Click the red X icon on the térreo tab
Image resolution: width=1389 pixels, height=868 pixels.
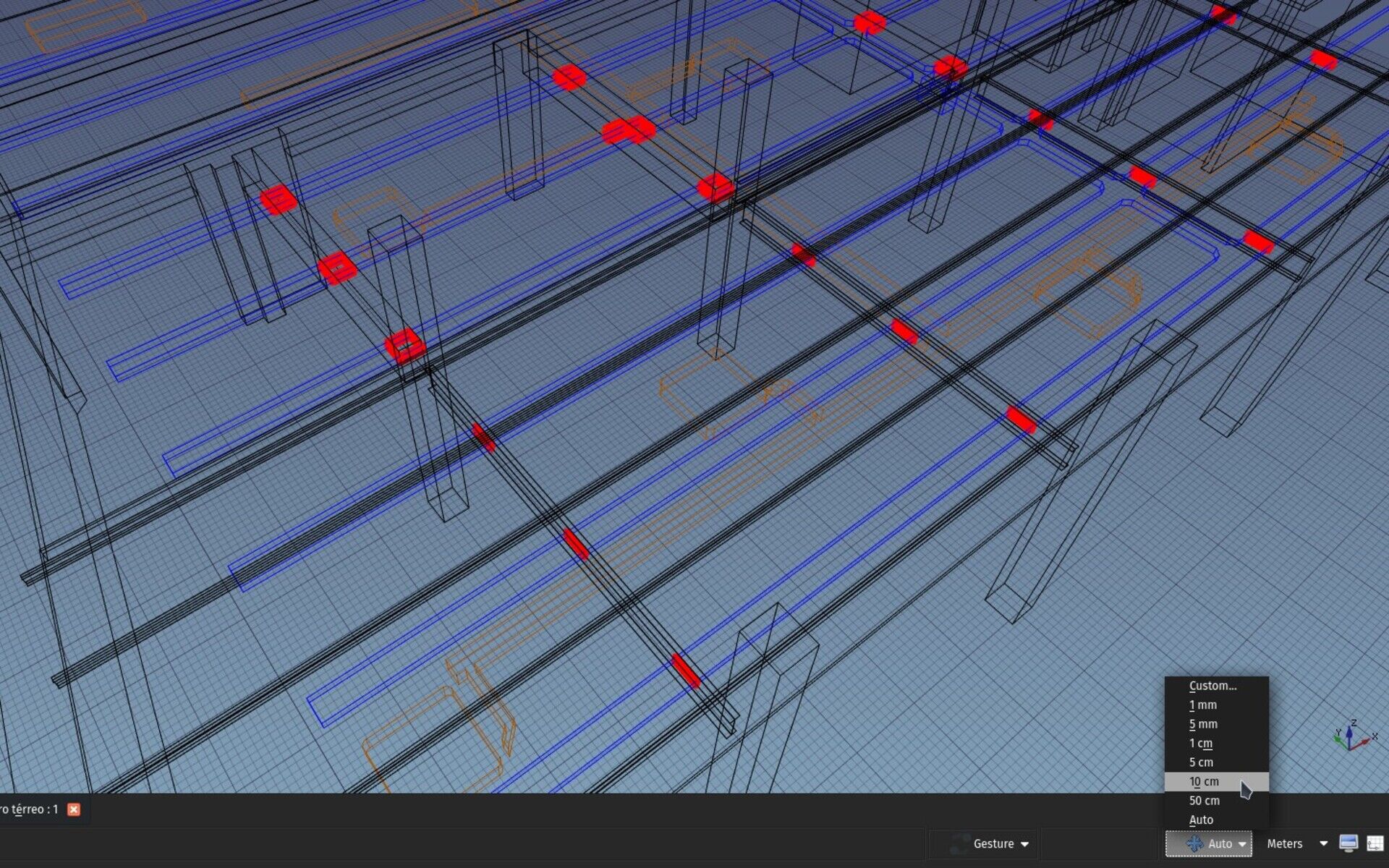pyautogui.click(x=73, y=809)
